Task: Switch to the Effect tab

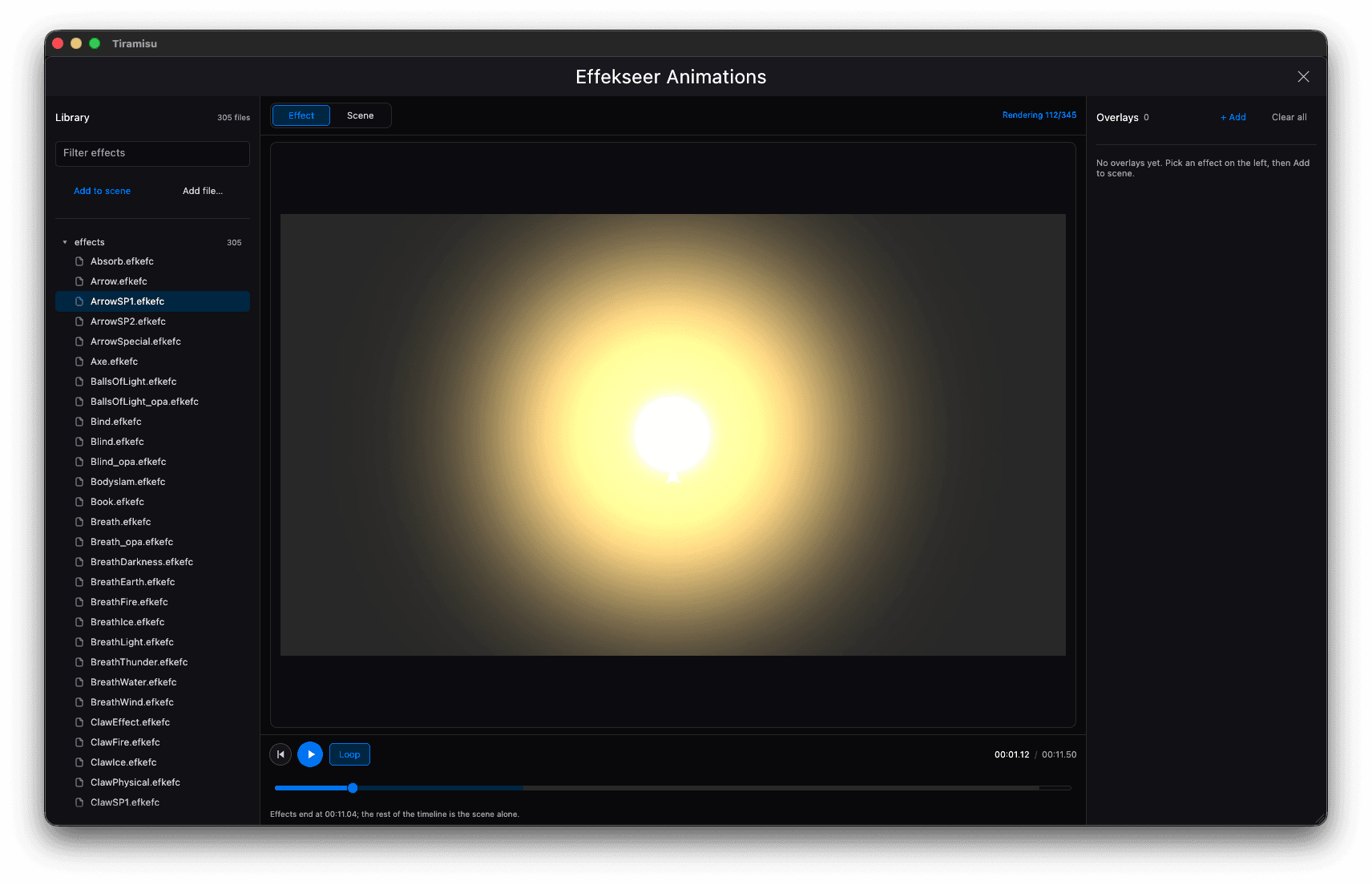Action: pyautogui.click(x=301, y=115)
